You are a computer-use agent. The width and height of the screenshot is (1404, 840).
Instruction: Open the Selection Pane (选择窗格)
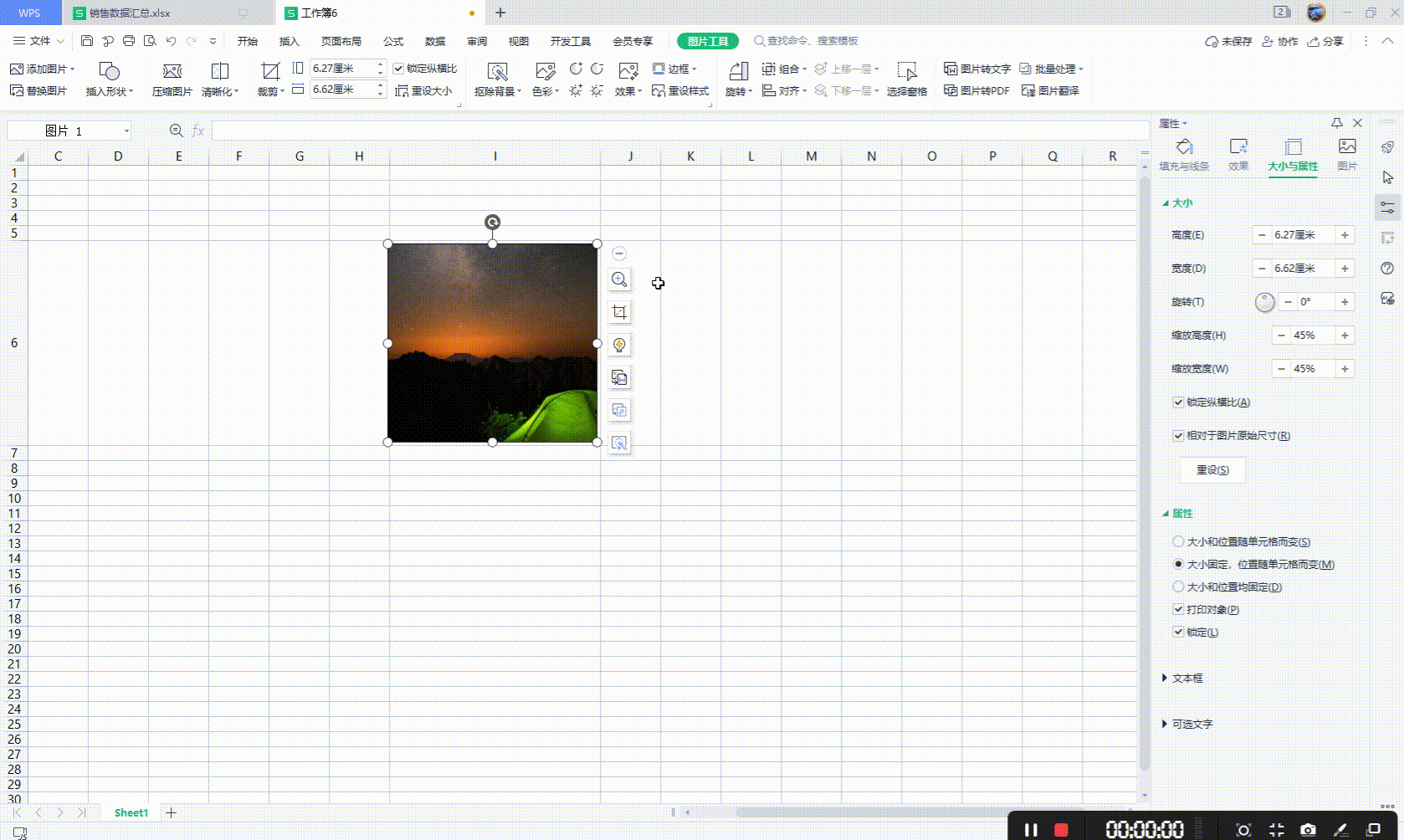(x=907, y=79)
